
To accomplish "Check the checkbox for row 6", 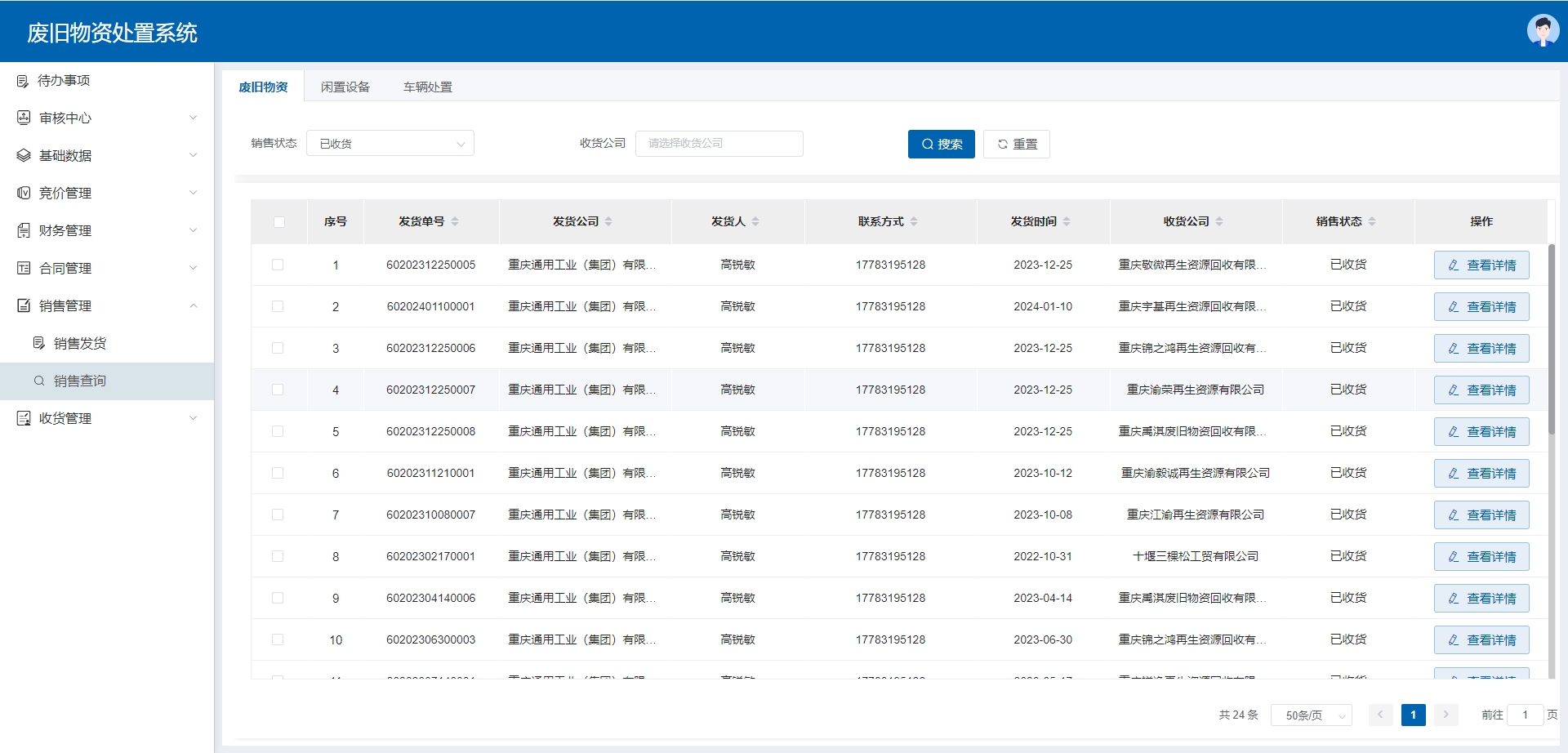I will point(278,473).
